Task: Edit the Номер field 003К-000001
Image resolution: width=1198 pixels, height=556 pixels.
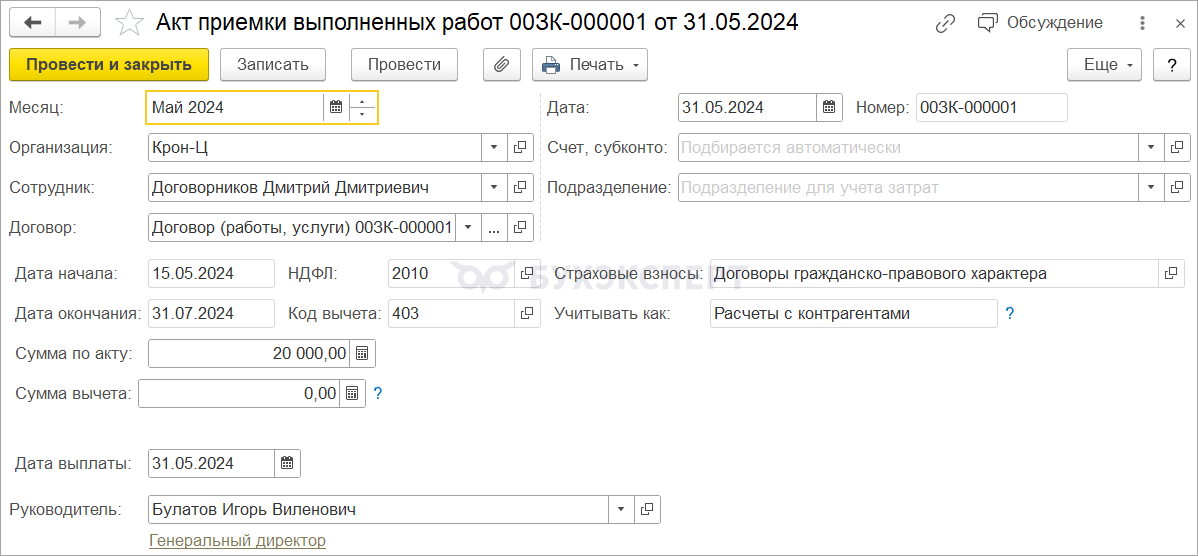Action: [991, 108]
